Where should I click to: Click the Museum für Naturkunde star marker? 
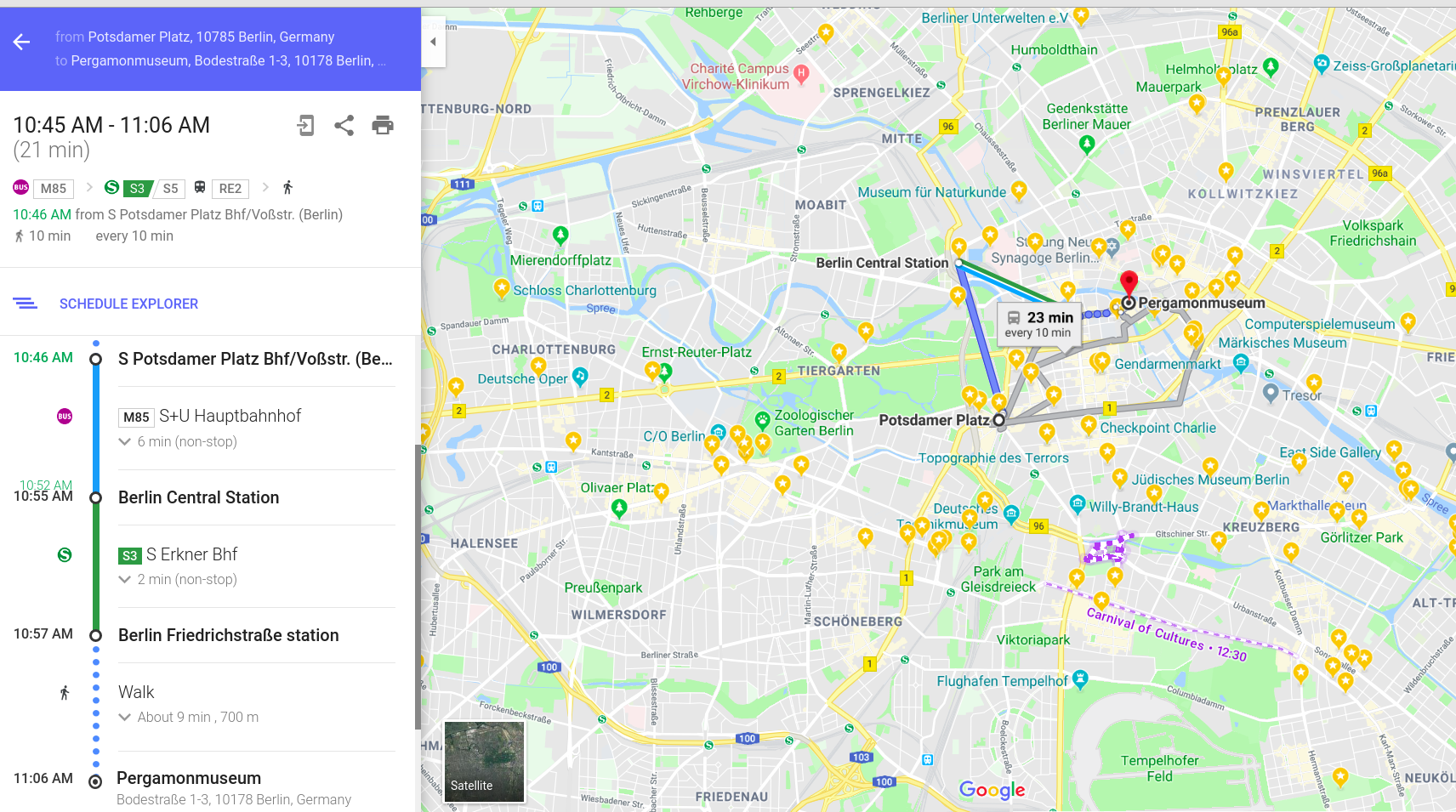tap(1019, 190)
